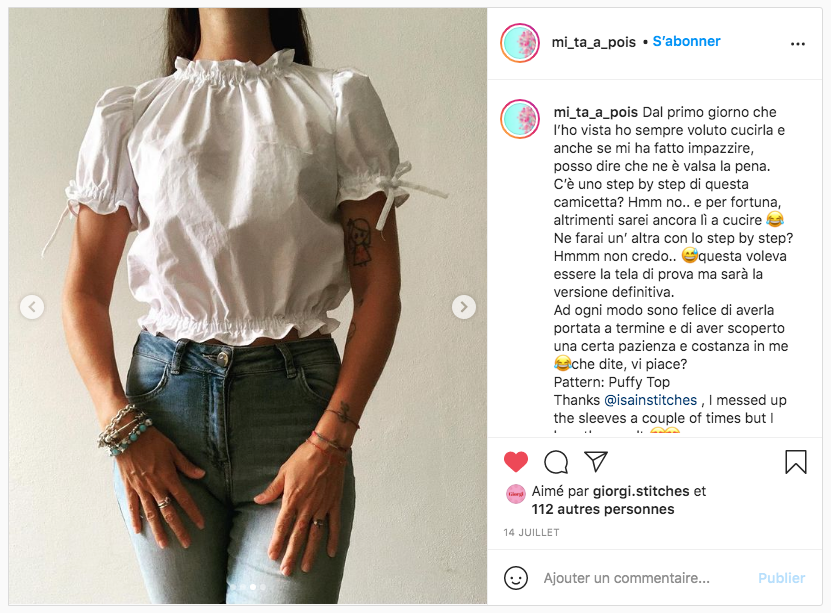Follow the account with S'abonner
The height and width of the screenshot is (613, 831).
[x=686, y=41]
